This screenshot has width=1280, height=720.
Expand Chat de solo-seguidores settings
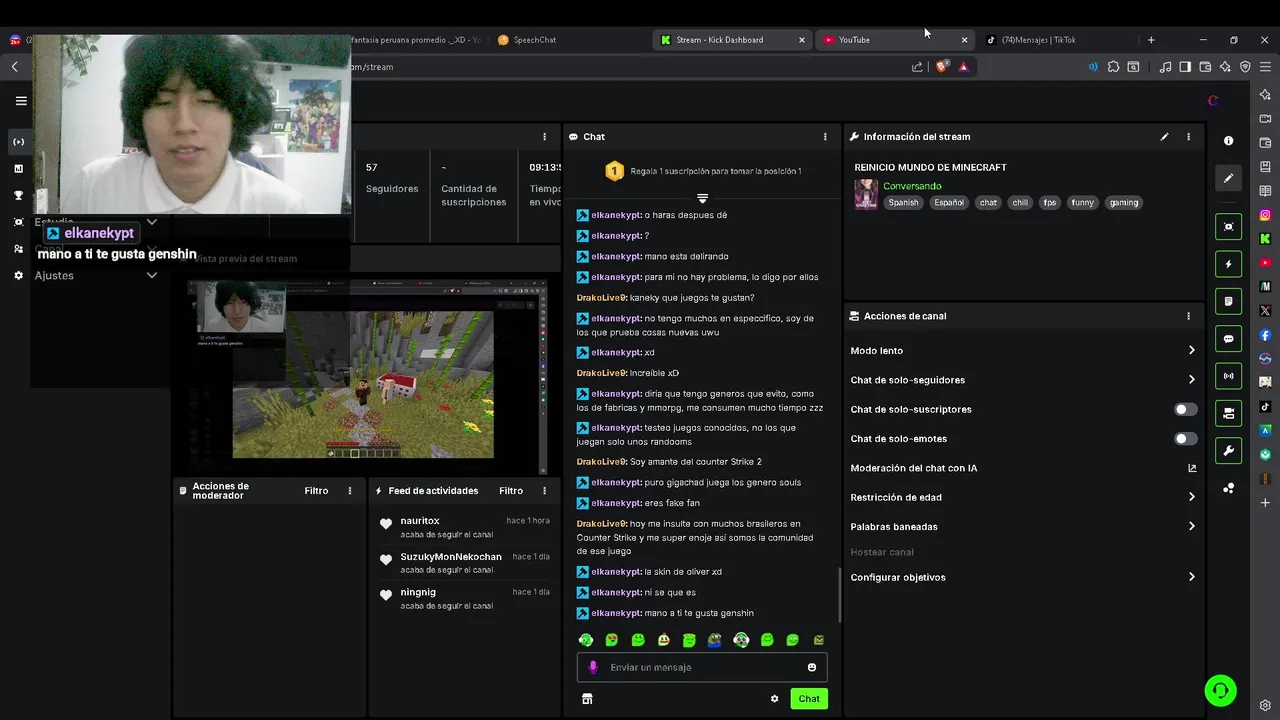click(1023, 380)
